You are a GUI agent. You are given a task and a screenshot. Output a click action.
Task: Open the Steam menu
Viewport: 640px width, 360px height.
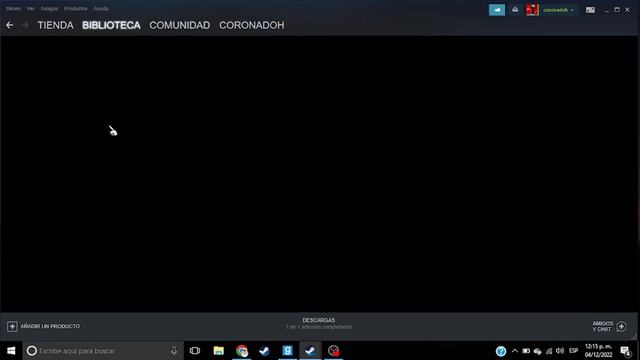point(13,9)
